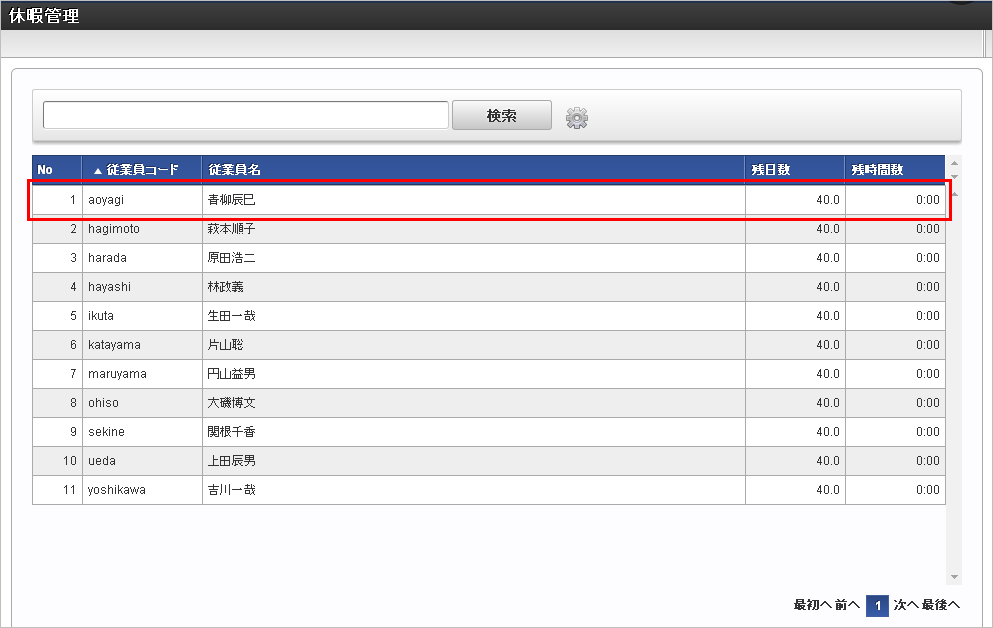Select employee code ohiso cell
The width and height of the screenshot is (993, 628).
click(x=142, y=403)
